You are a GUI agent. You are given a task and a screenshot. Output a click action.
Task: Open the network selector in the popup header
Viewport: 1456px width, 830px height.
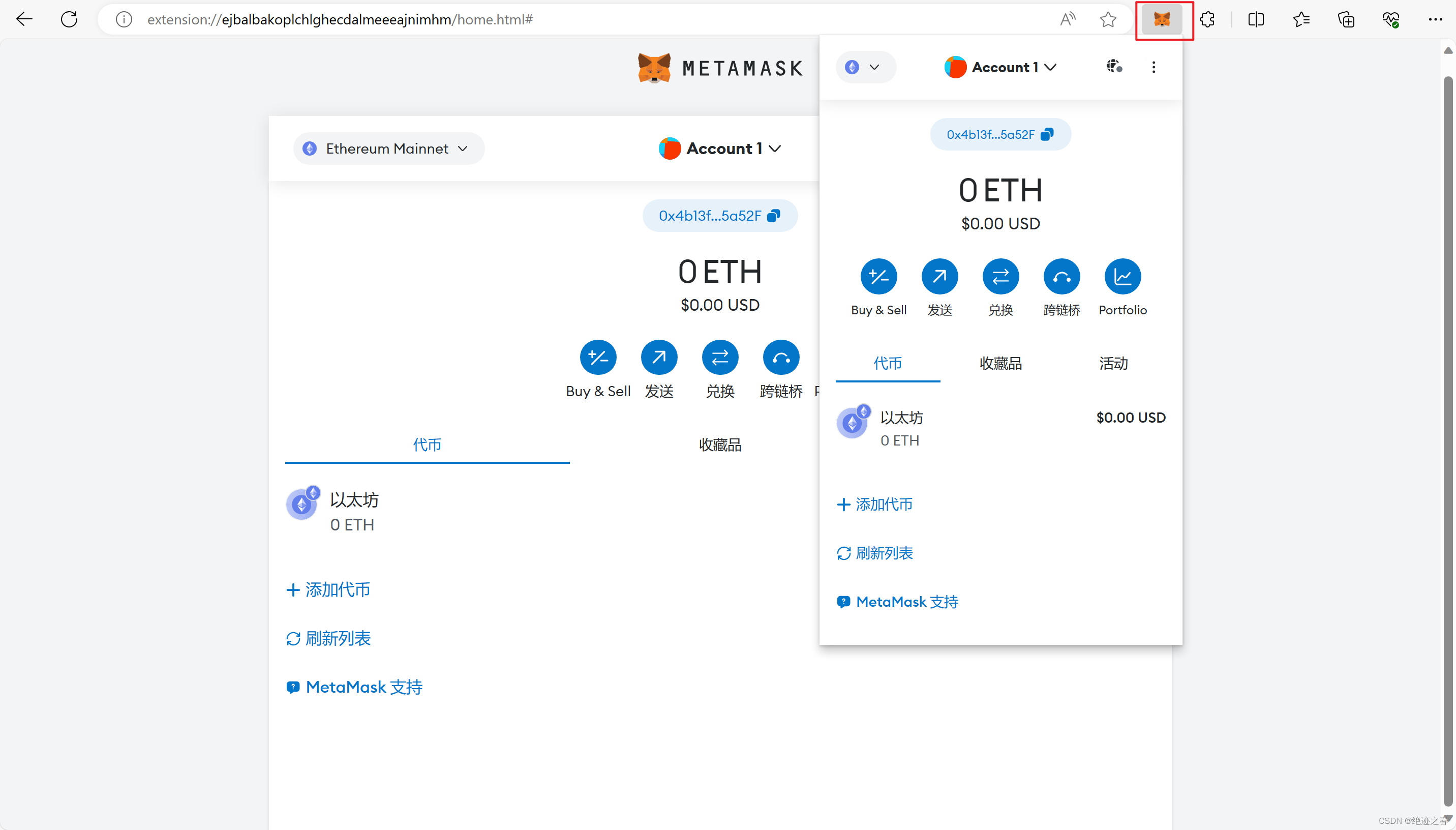tap(866, 67)
